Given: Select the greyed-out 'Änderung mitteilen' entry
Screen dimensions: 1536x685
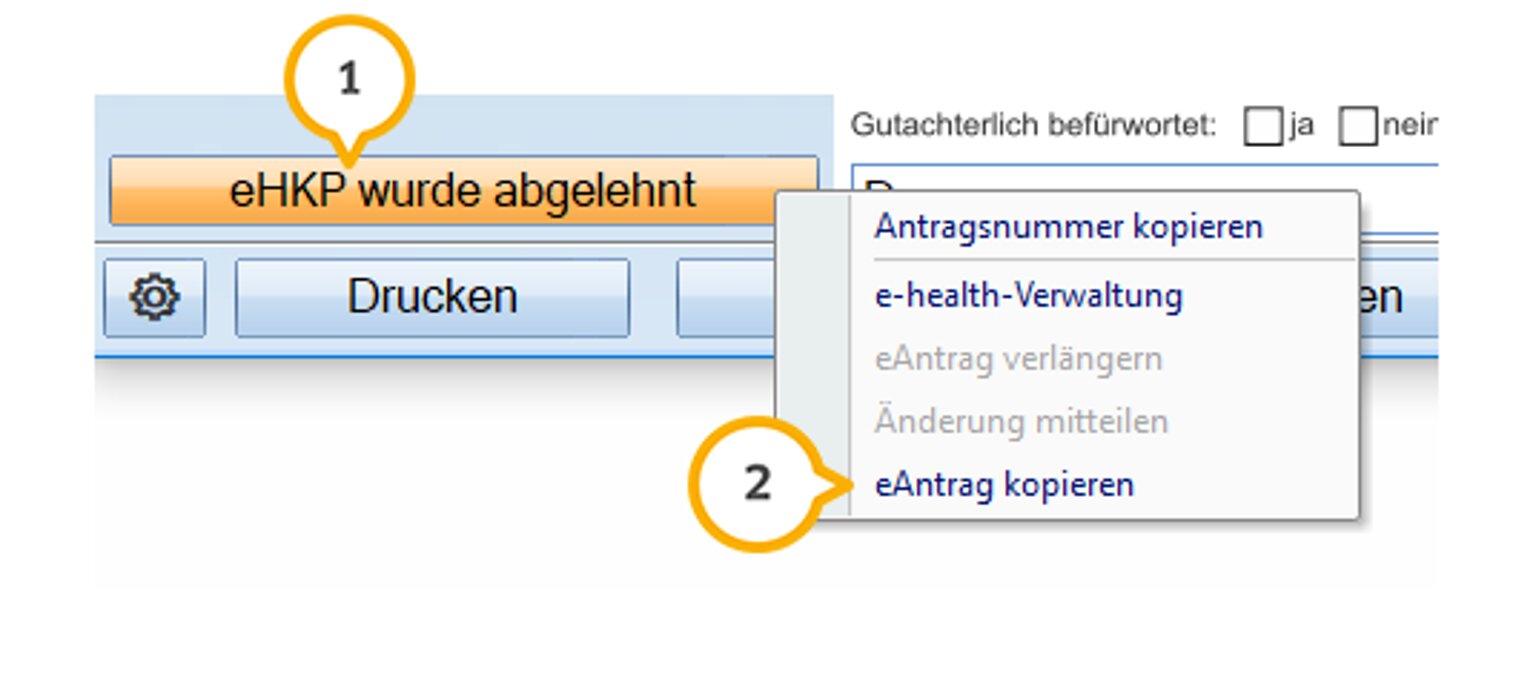Looking at the screenshot, I should [1021, 421].
